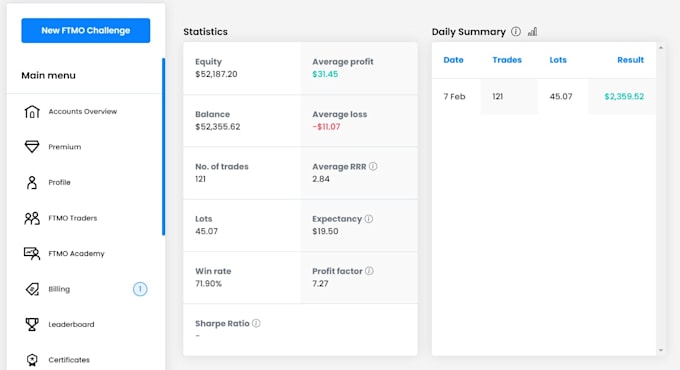Click the Equity value $52,187.20
Screen dimensions: 680x370
click(216, 74)
